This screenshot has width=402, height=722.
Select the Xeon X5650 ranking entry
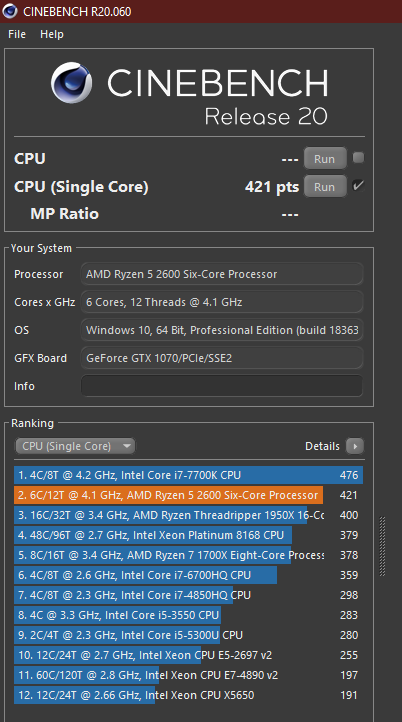point(188,695)
